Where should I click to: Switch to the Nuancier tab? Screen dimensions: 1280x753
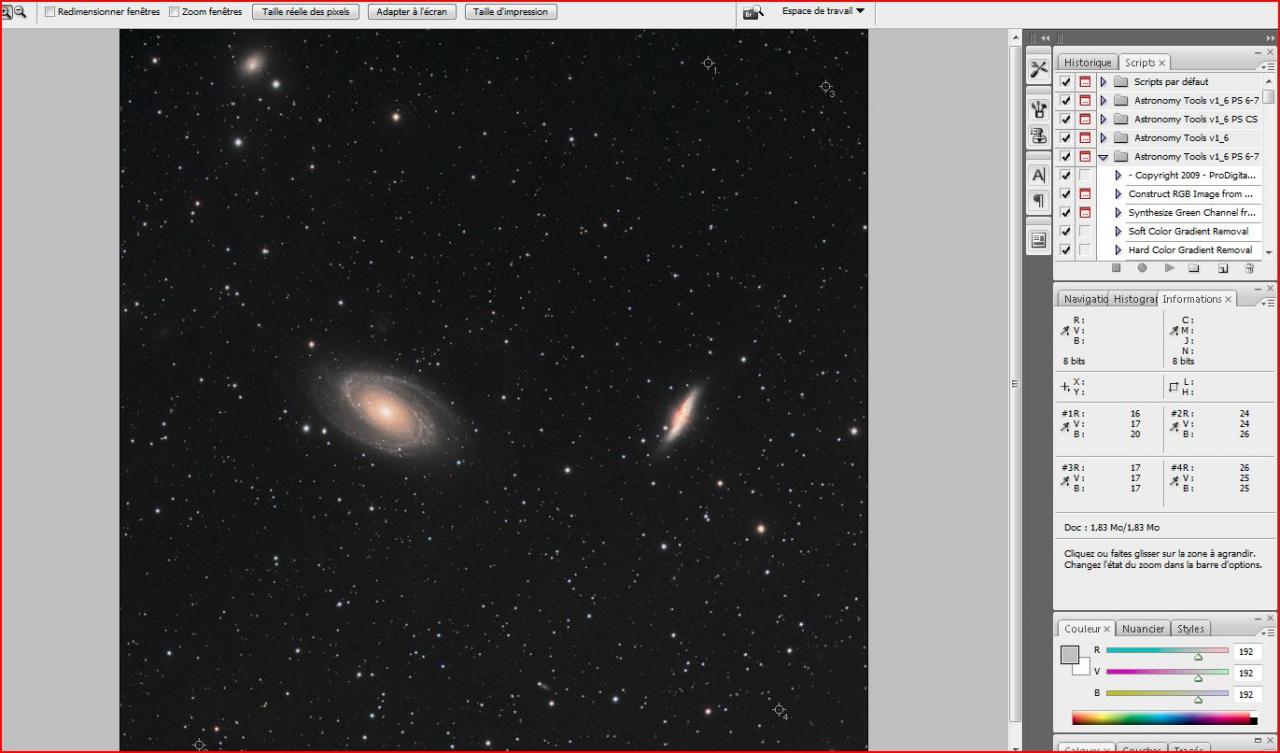(x=1142, y=629)
